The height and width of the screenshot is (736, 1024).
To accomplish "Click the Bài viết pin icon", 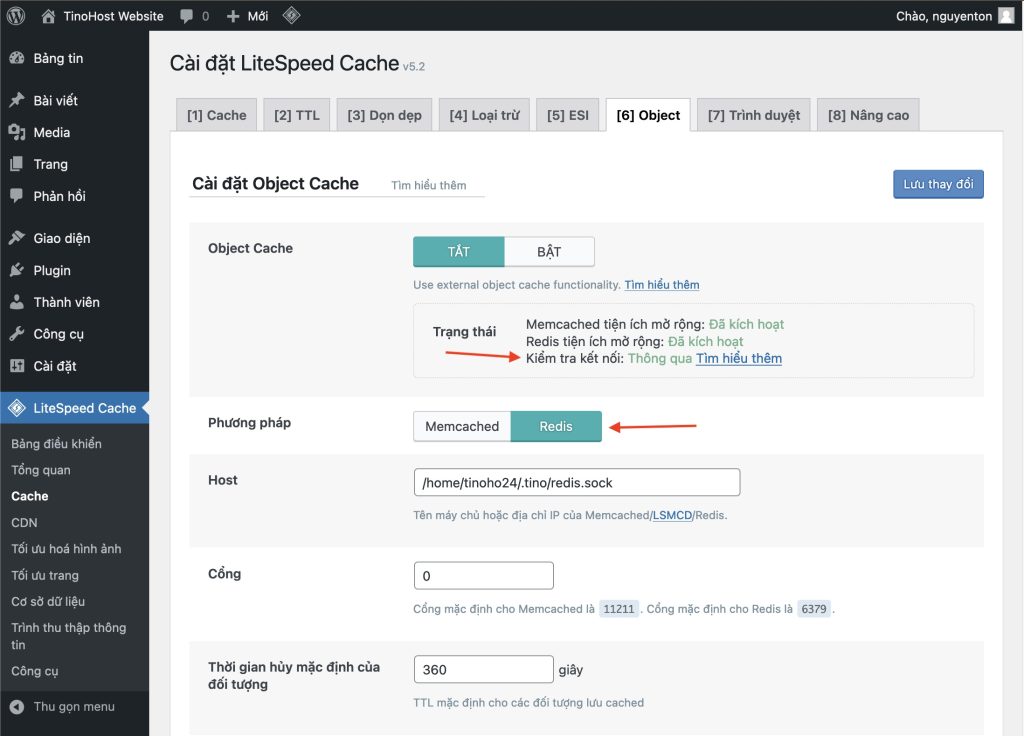I will (x=17, y=100).
